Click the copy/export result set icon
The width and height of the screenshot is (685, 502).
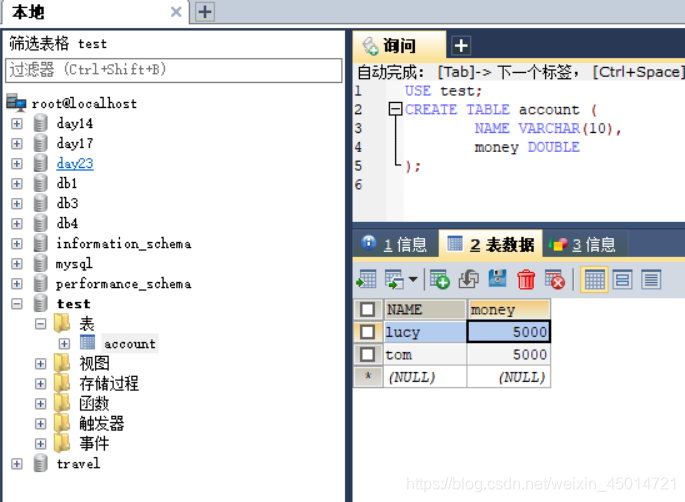[394, 280]
